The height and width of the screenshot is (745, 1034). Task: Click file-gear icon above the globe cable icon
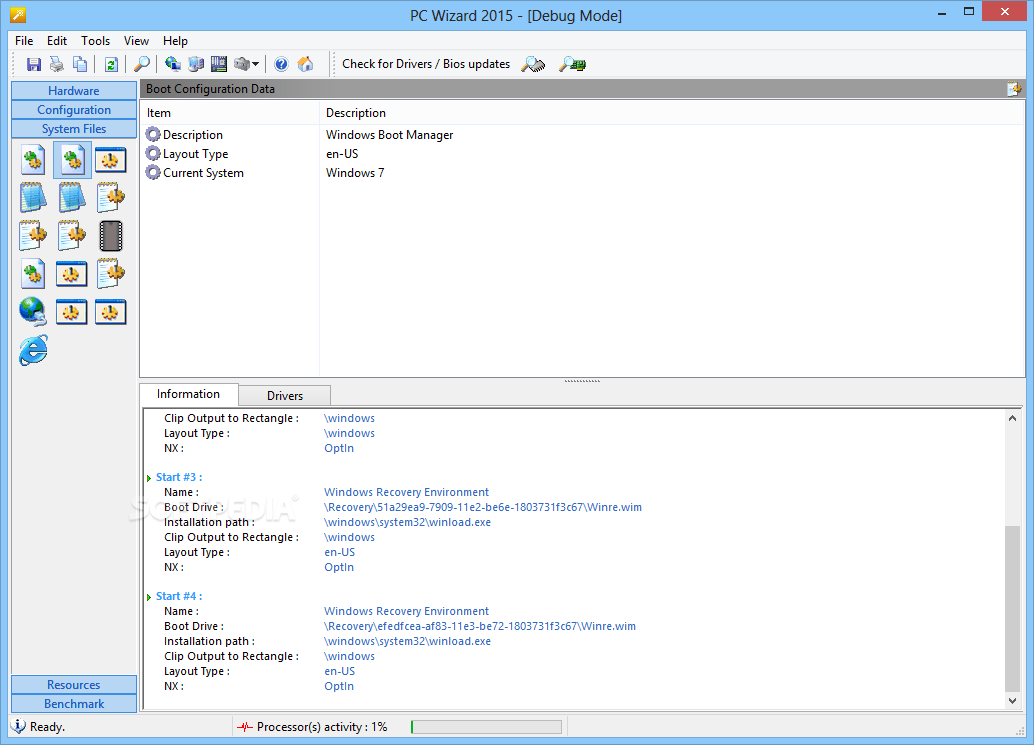[x=33, y=274]
